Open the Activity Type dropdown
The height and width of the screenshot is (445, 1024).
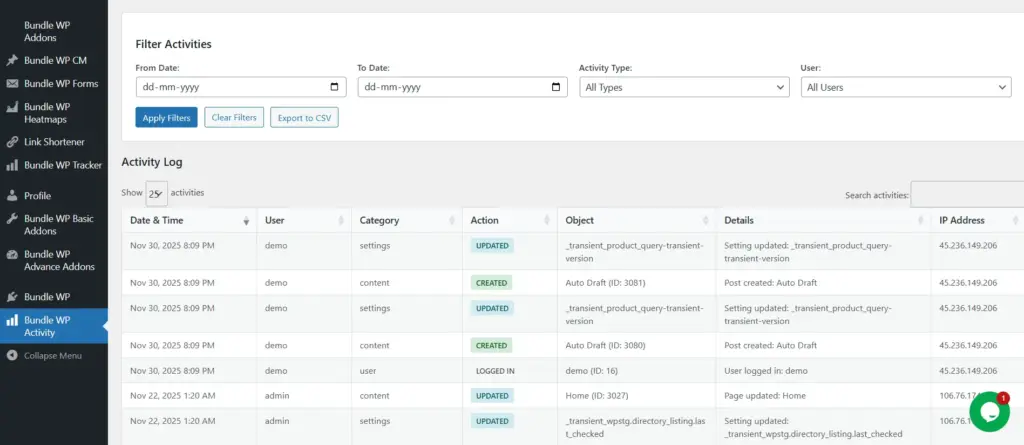pyautogui.click(x=684, y=87)
